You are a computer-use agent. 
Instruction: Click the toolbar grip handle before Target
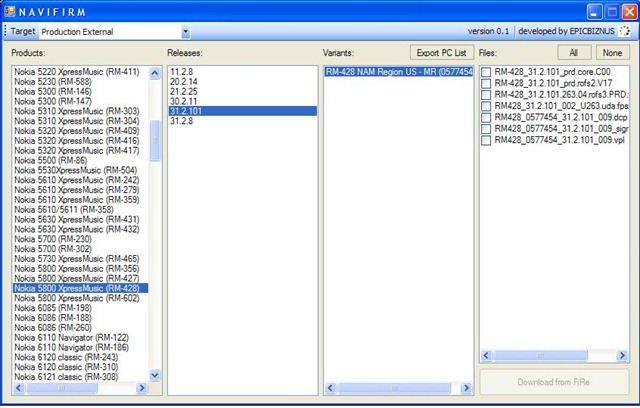[5, 31]
